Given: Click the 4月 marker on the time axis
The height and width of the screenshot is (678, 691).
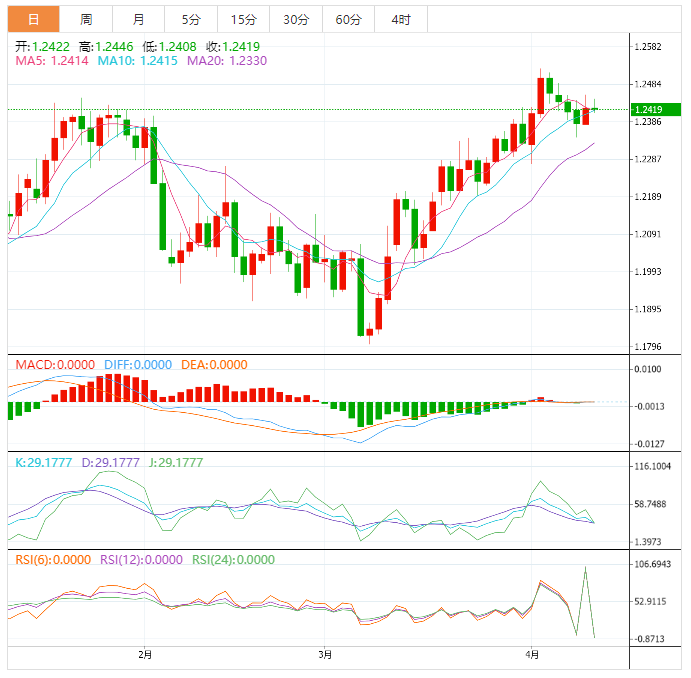Looking at the screenshot, I should click(532, 655).
